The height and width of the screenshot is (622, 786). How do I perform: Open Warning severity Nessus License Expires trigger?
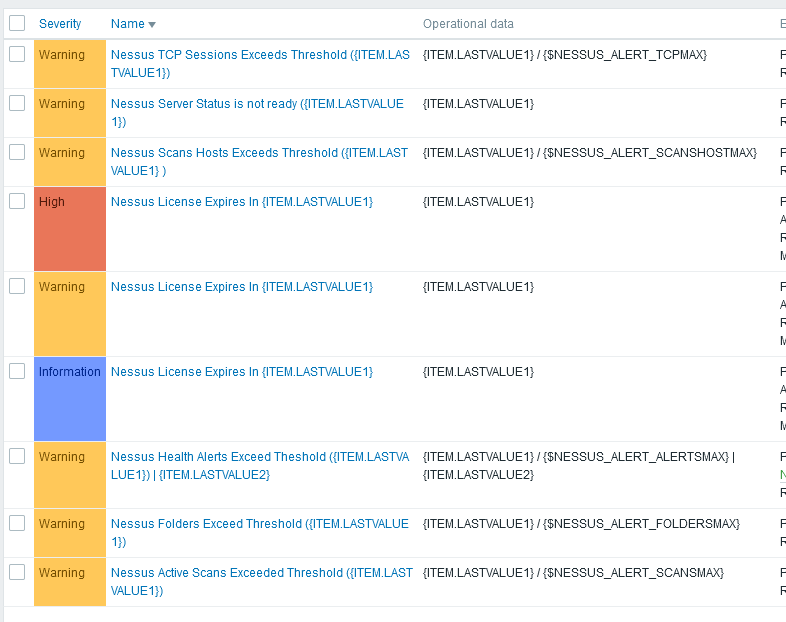point(242,287)
